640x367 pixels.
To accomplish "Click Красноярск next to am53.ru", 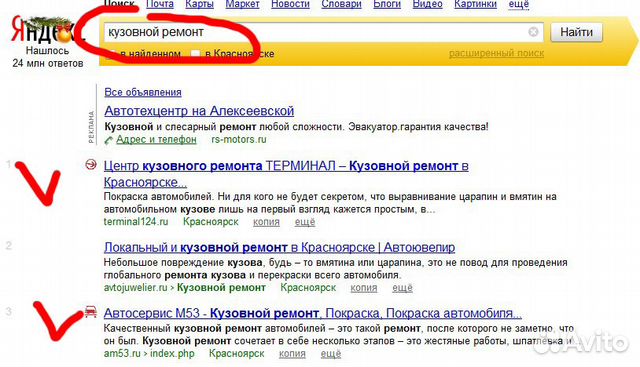I will 237,354.
